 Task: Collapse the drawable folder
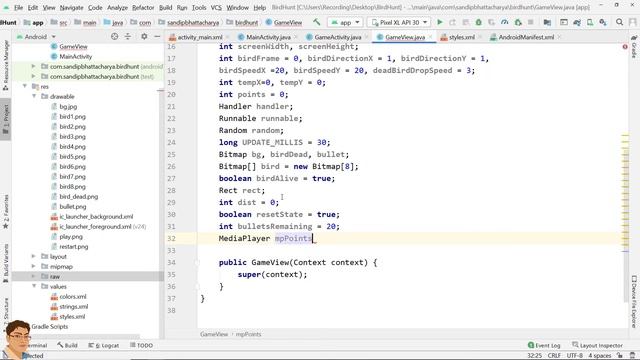(34, 96)
